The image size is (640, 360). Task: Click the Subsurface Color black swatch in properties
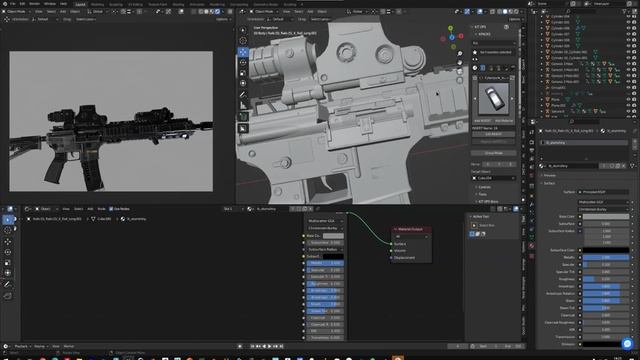[606, 250]
